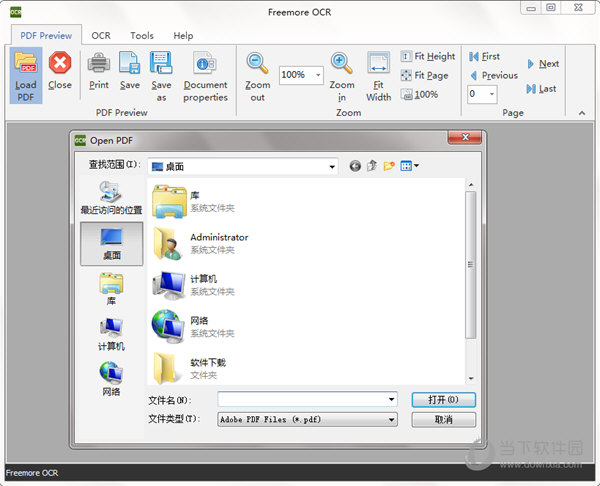Screen dimensions: 600x486
Task: Click the red Close PDF ribbon icon
Action: click(60, 70)
